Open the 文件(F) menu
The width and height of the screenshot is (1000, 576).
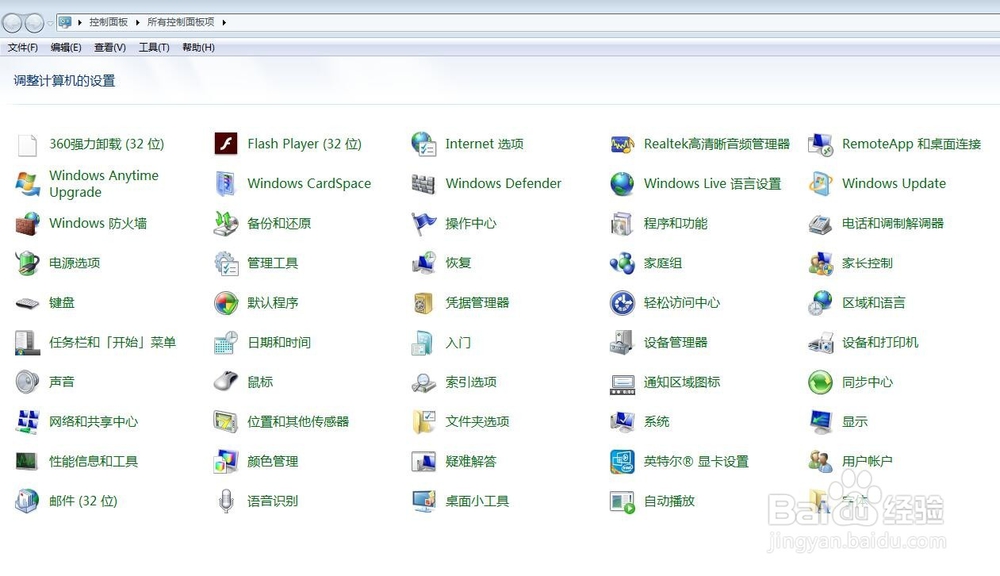click(x=22, y=47)
